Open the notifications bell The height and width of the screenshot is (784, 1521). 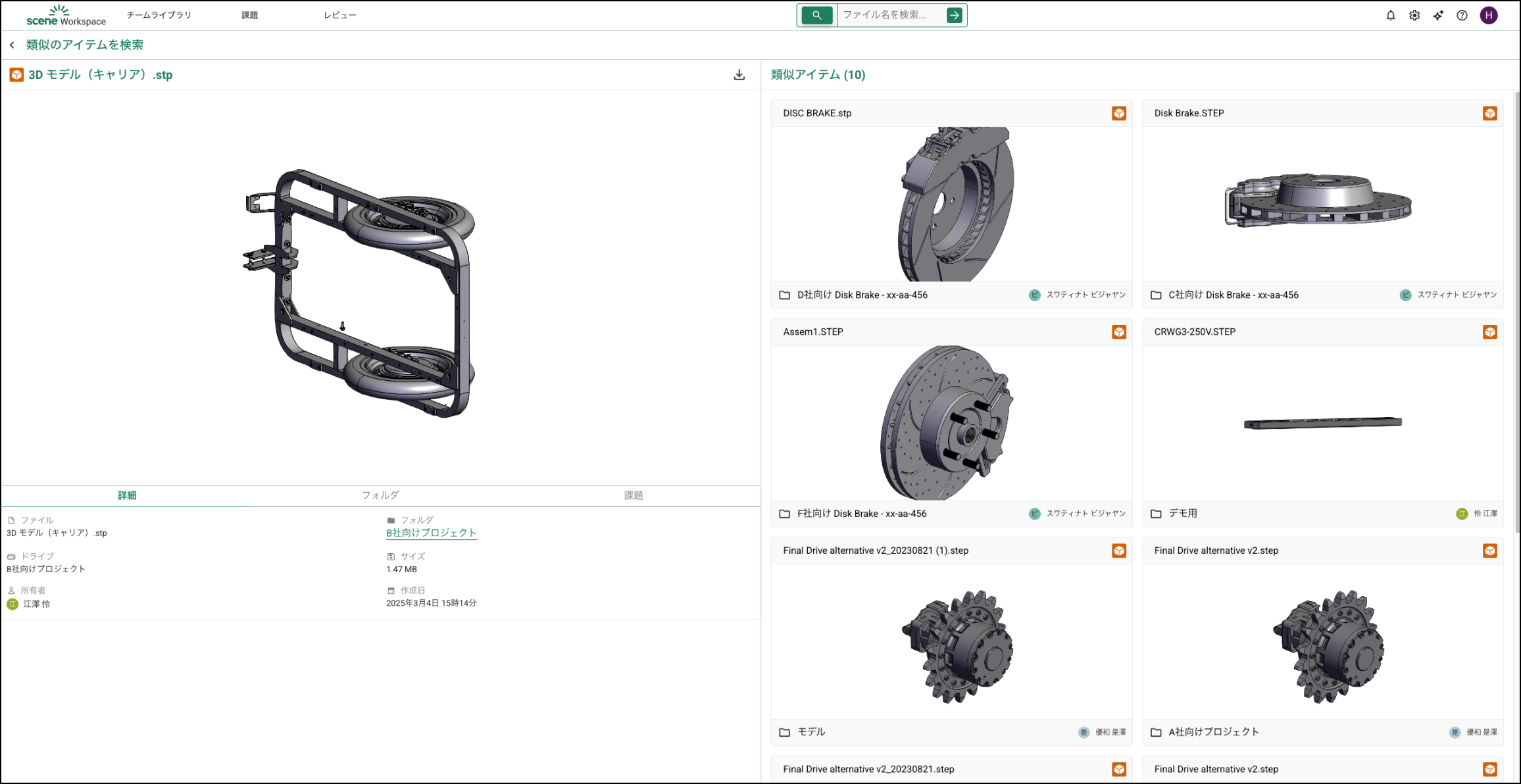coord(1390,15)
